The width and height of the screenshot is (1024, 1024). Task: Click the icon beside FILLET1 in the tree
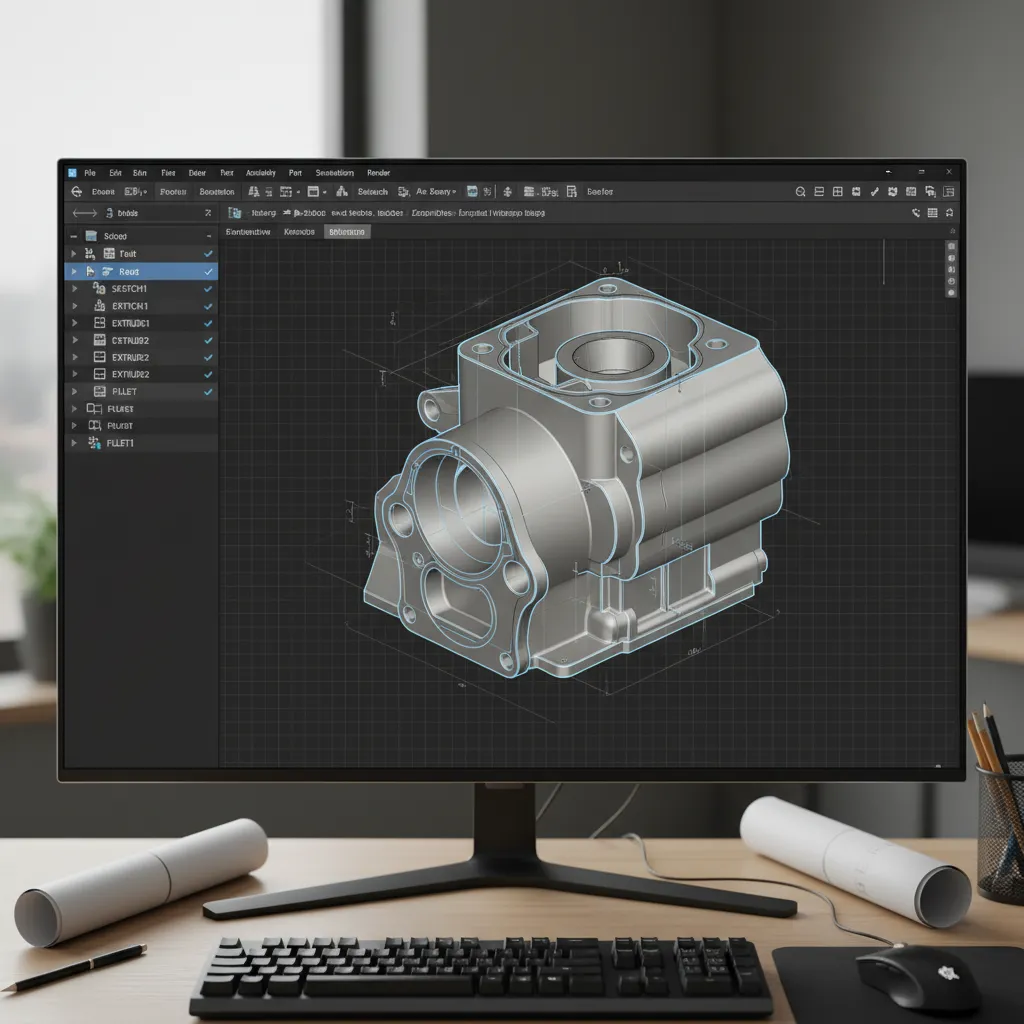[x=95, y=442]
